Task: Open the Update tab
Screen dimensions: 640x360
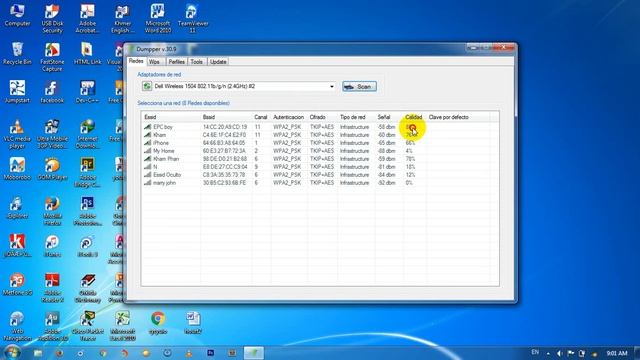Action: (x=218, y=62)
